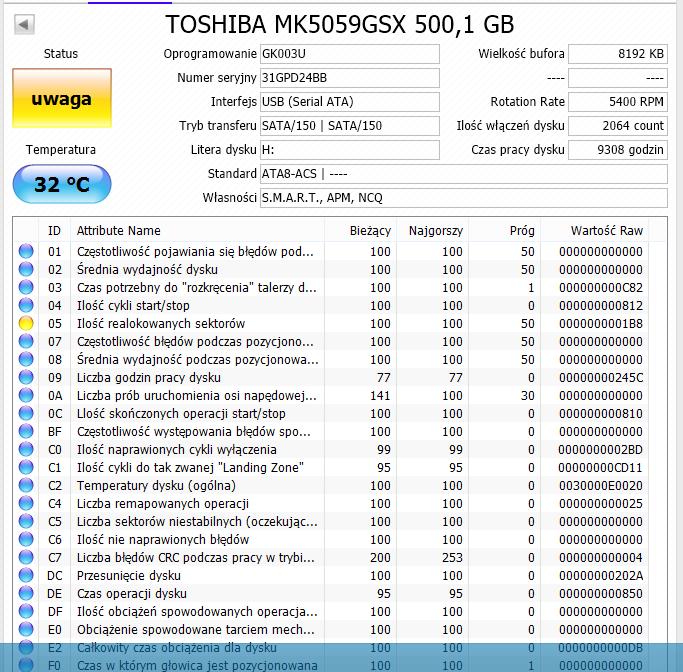Click the blue status dot of attribute E0
This screenshot has width=683, height=672.
(26, 629)
